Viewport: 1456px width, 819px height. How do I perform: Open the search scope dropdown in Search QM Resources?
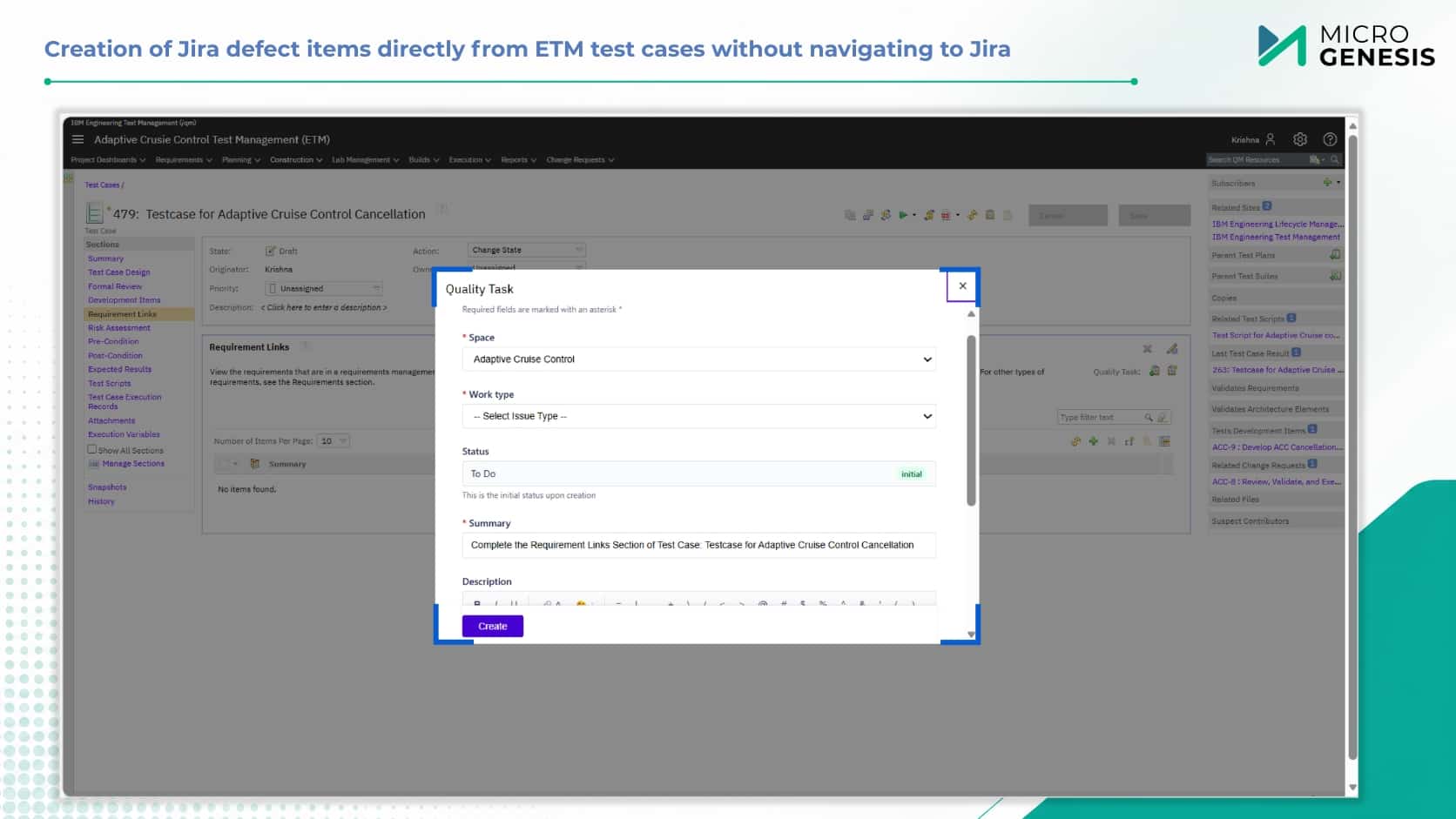(1317, 160)
